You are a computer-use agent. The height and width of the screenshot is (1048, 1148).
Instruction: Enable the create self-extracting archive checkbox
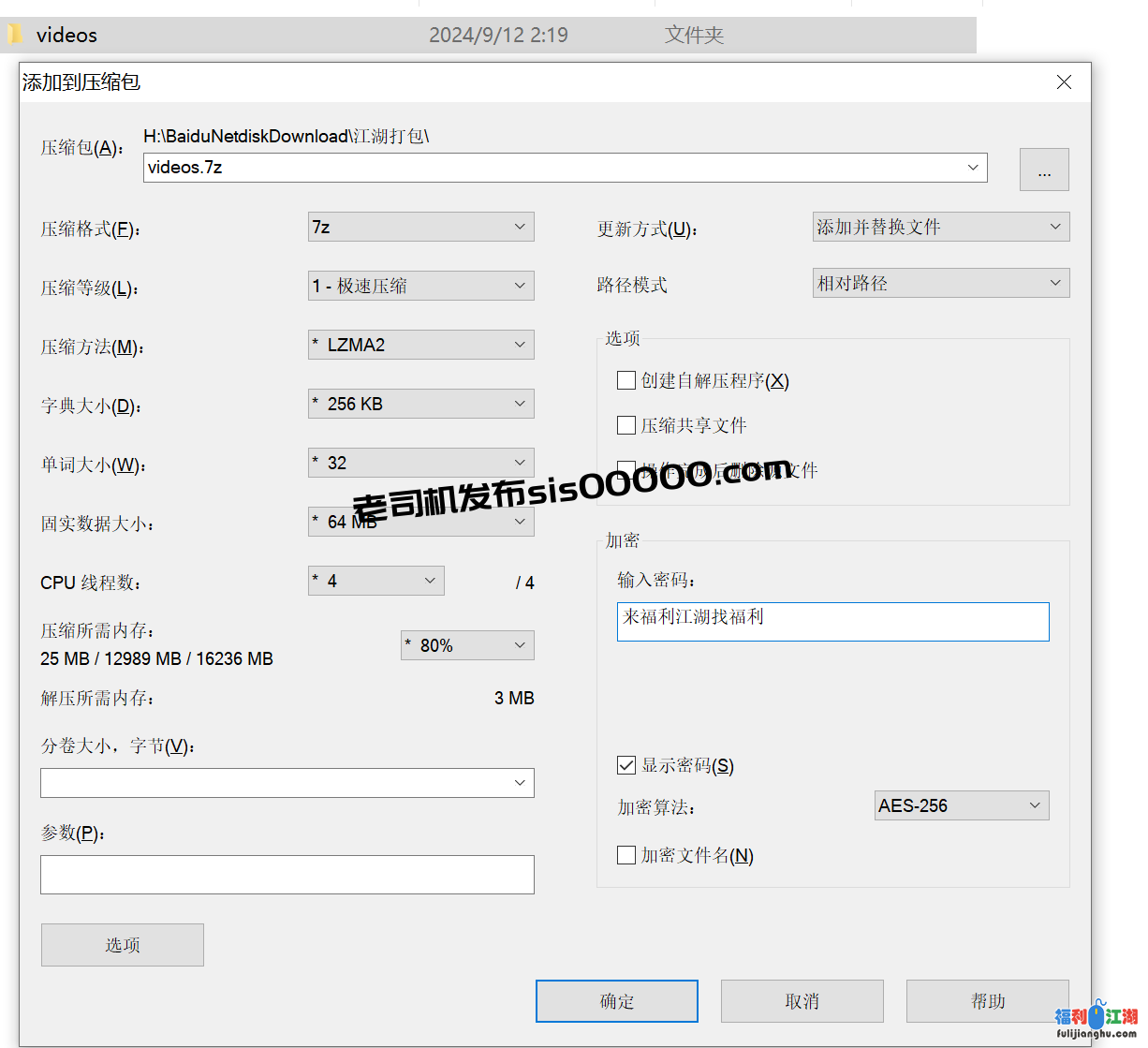coord(626,380)
